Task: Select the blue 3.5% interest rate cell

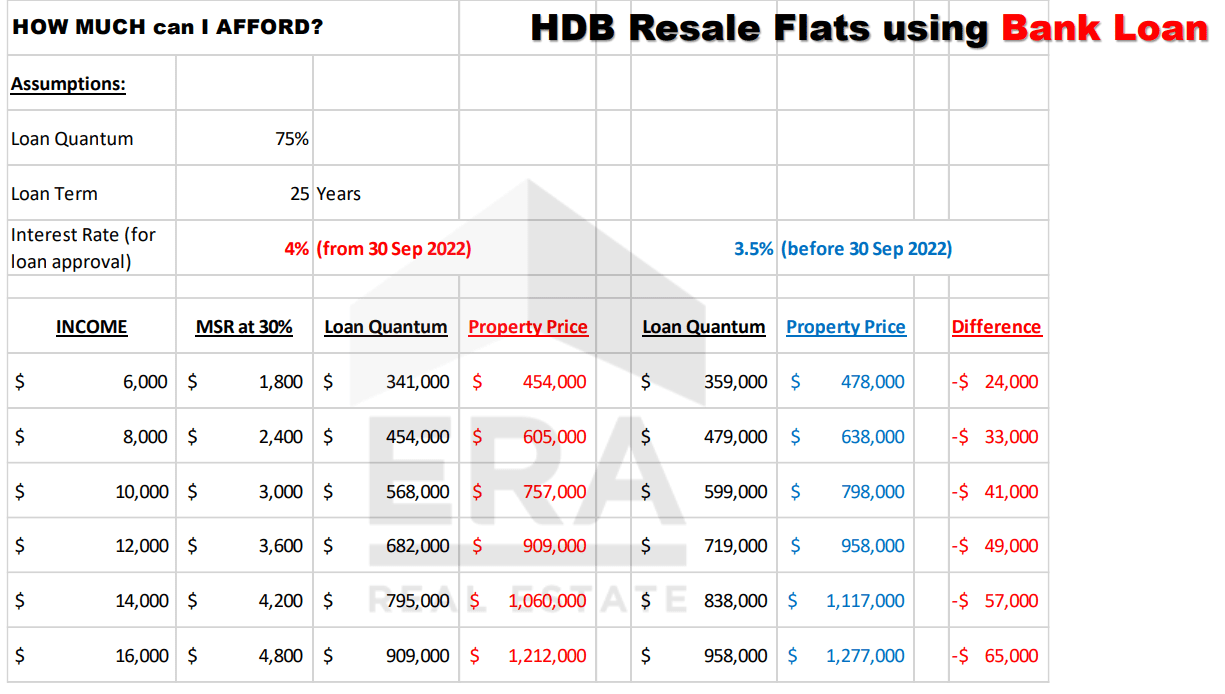Action: (753, 249)
